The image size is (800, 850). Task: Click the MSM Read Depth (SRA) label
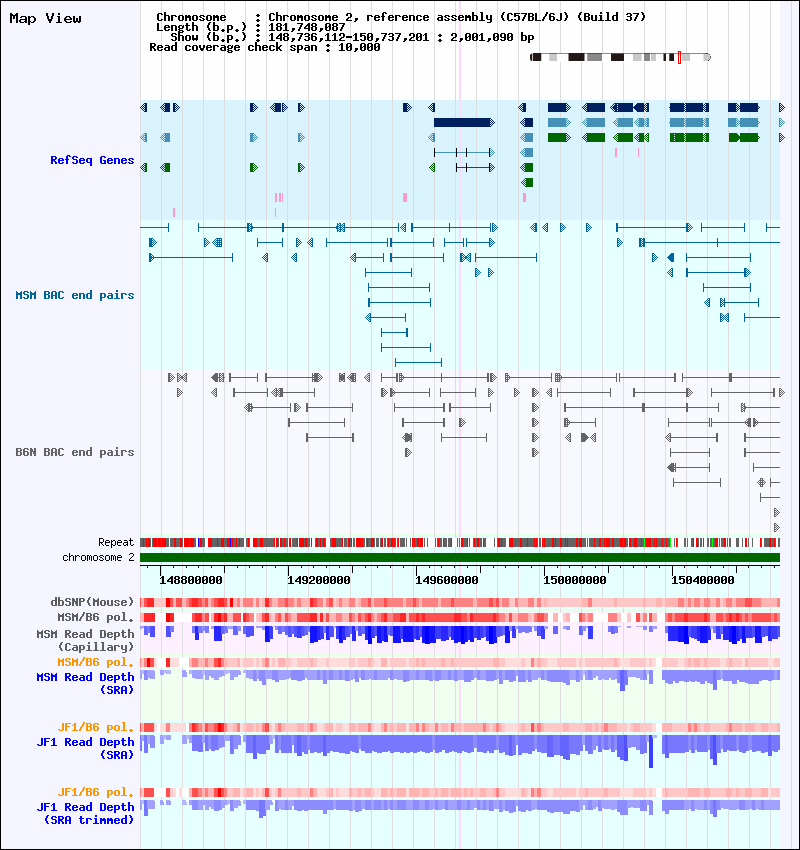click(x=85, y=683)
